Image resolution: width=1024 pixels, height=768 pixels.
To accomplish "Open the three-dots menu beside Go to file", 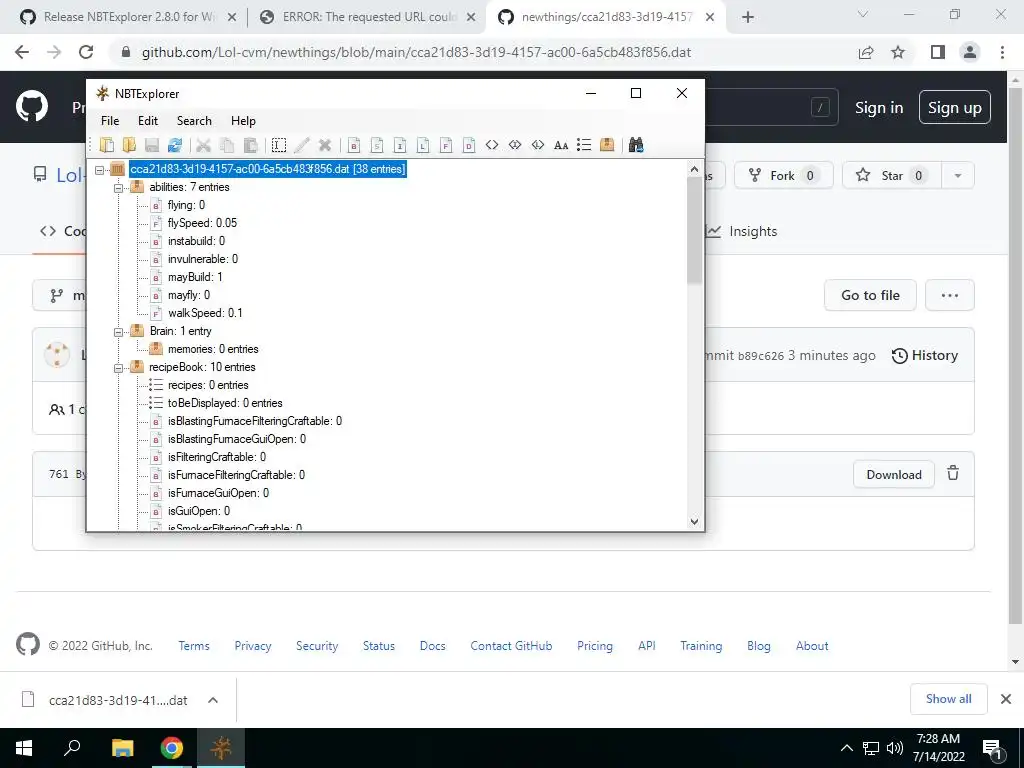I will tap(950, 295).
